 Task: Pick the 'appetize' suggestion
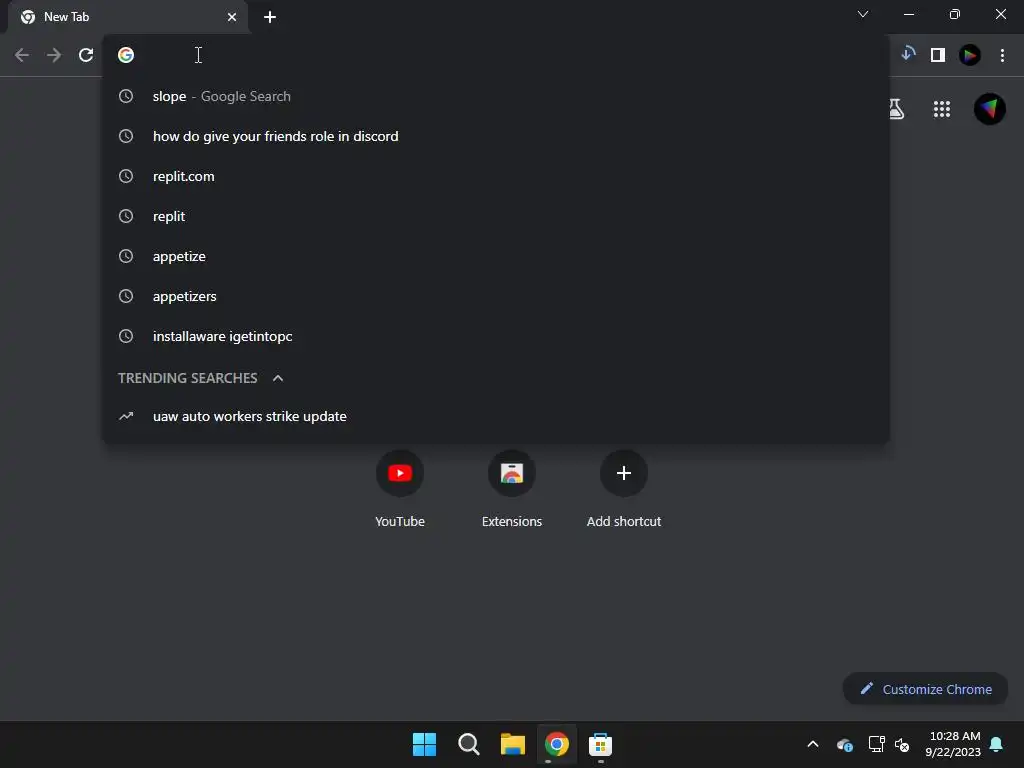click(x=496, y=256)
